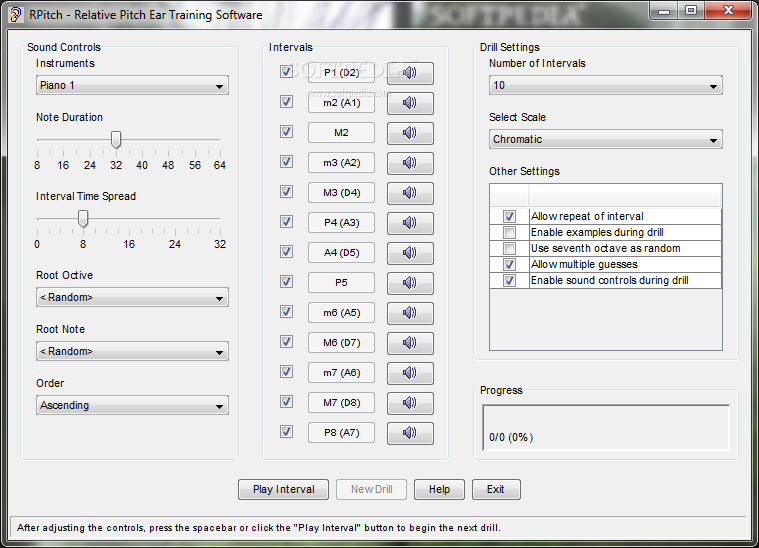Enable examples during drill checkbox
The height and width of the screenshot is (548, 759).
(509, 232)
